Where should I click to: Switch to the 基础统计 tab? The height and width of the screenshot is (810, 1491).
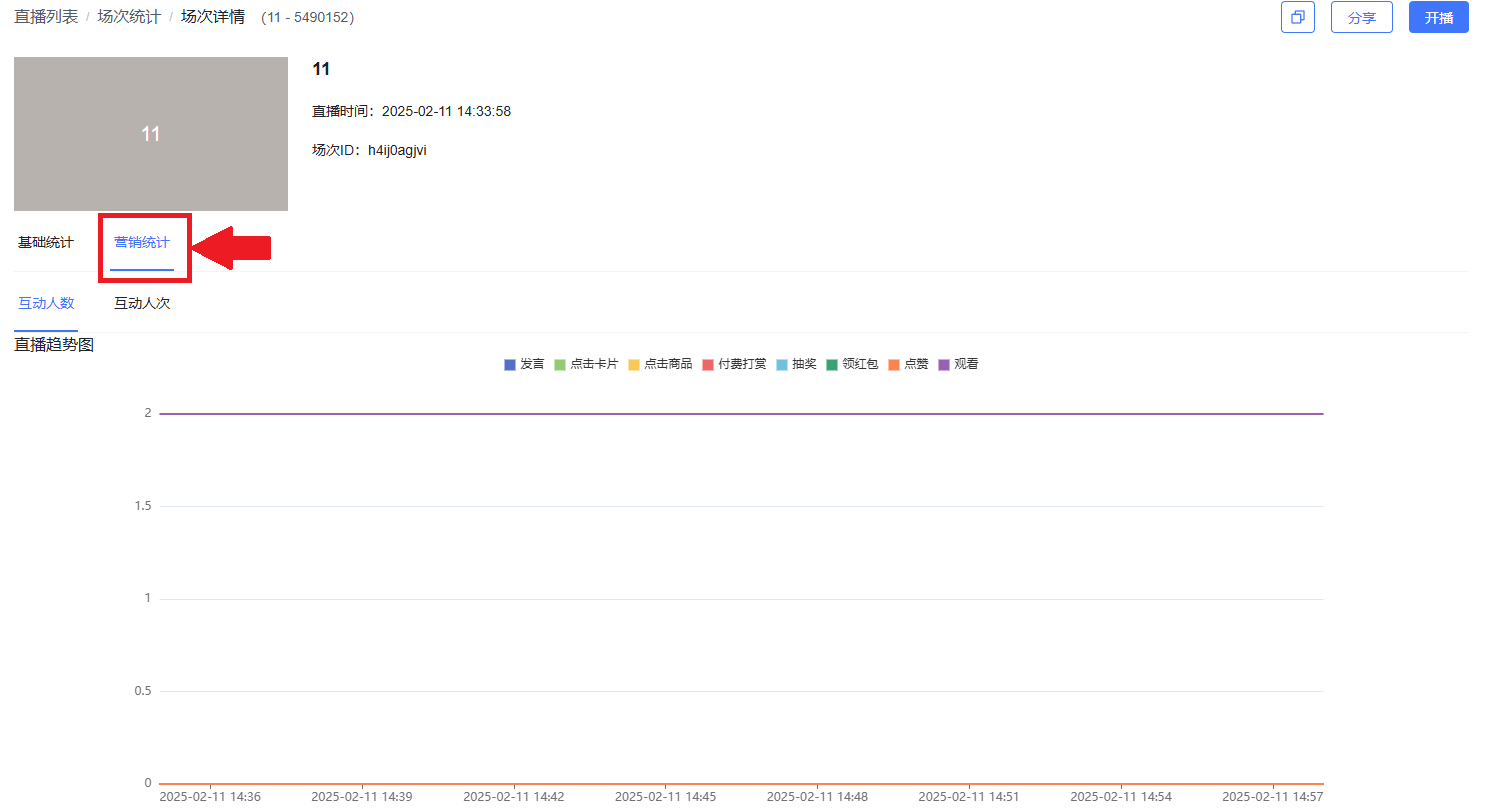tap(46, 243)
